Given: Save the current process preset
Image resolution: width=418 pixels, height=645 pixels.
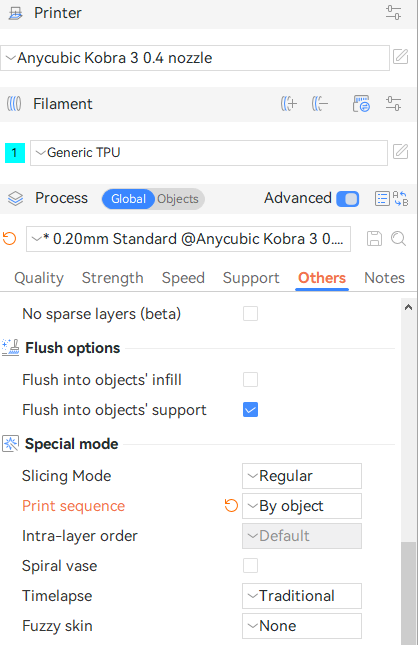Looking at the screenshot, I should pyautogui.click(x=374, y=239).
